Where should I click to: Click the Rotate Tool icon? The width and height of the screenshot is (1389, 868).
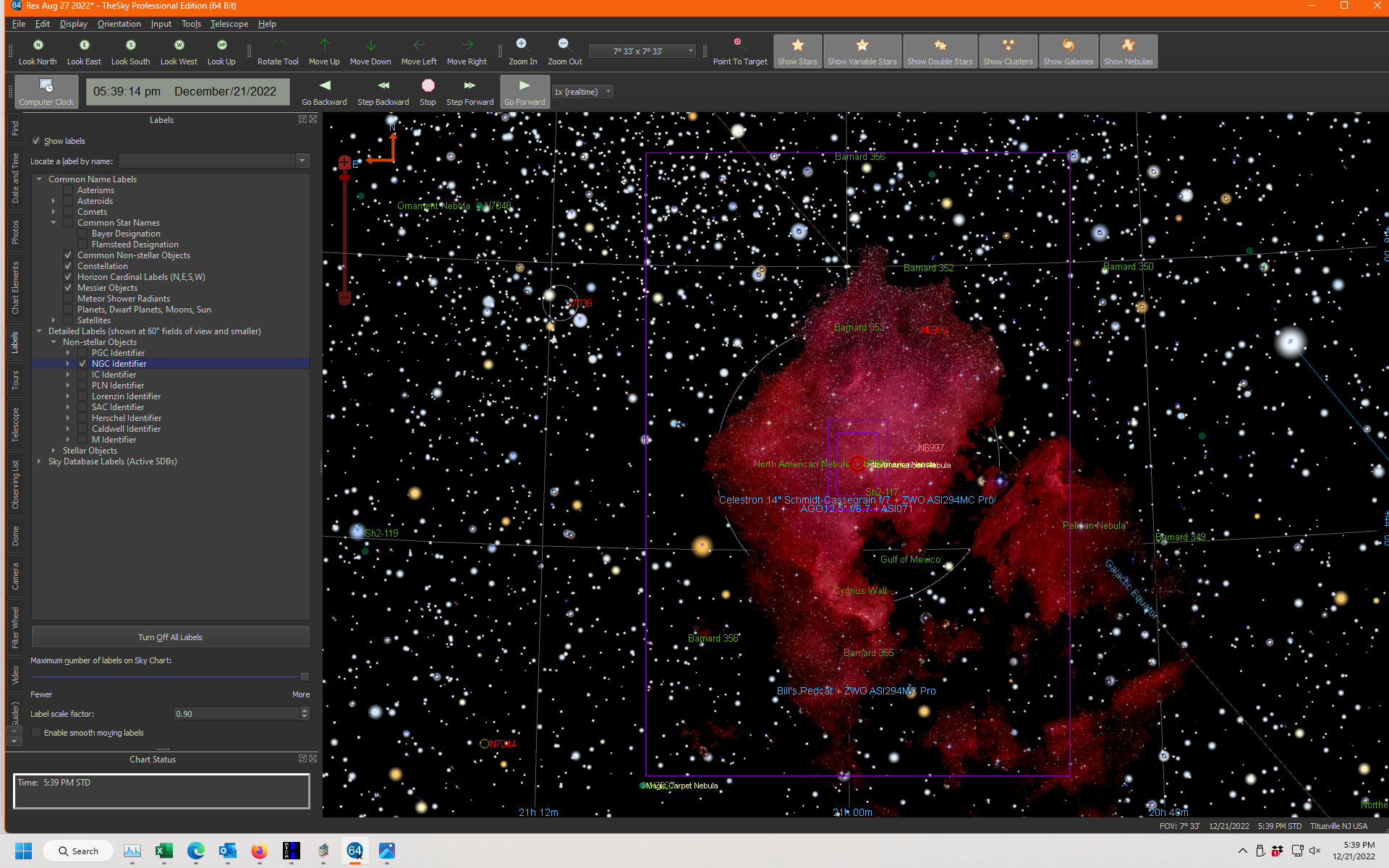[278, 46]
